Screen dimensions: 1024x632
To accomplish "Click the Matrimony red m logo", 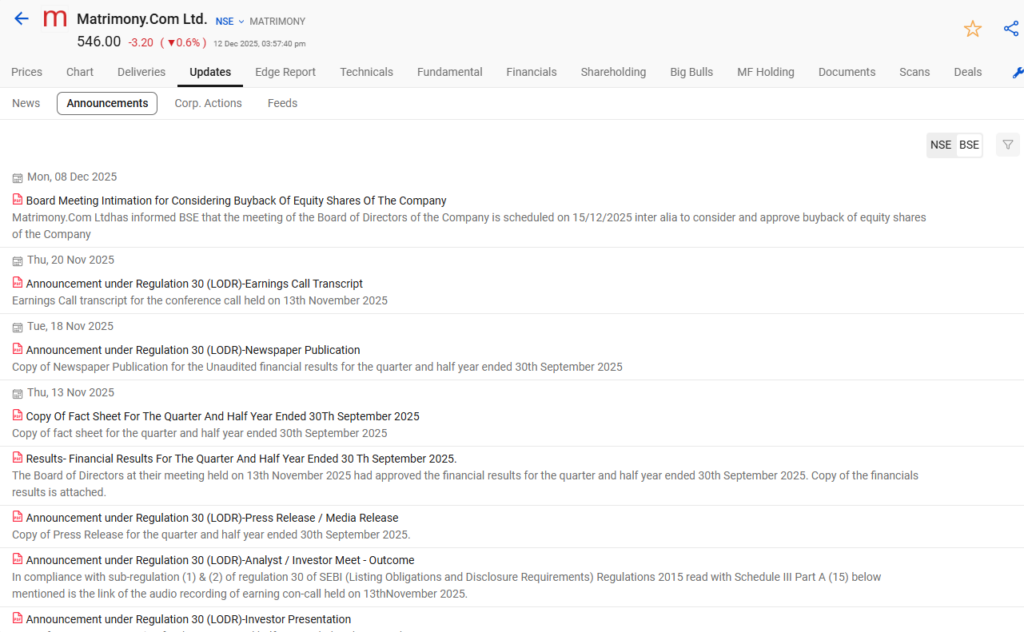I will (x=55, y=18).
